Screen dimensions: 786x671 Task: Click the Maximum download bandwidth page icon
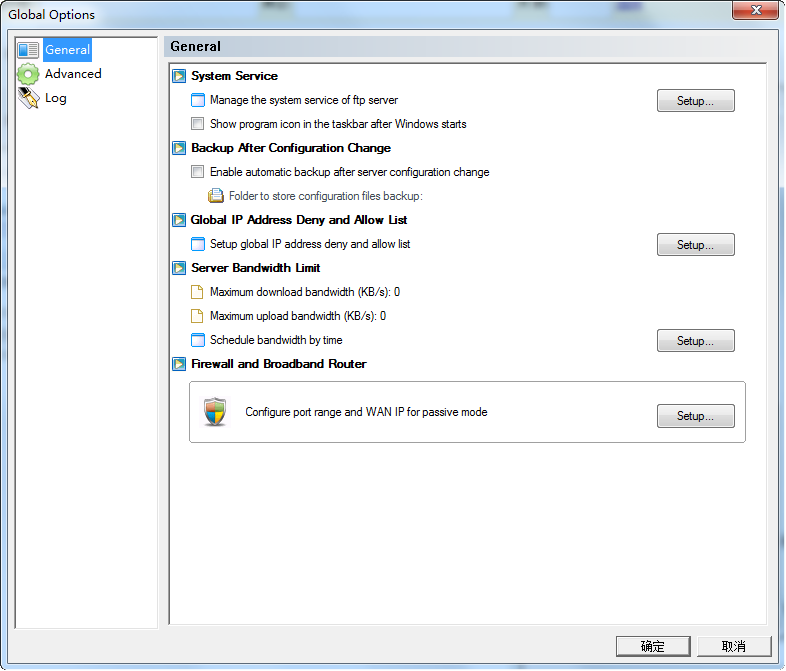(x=198, y=292)
